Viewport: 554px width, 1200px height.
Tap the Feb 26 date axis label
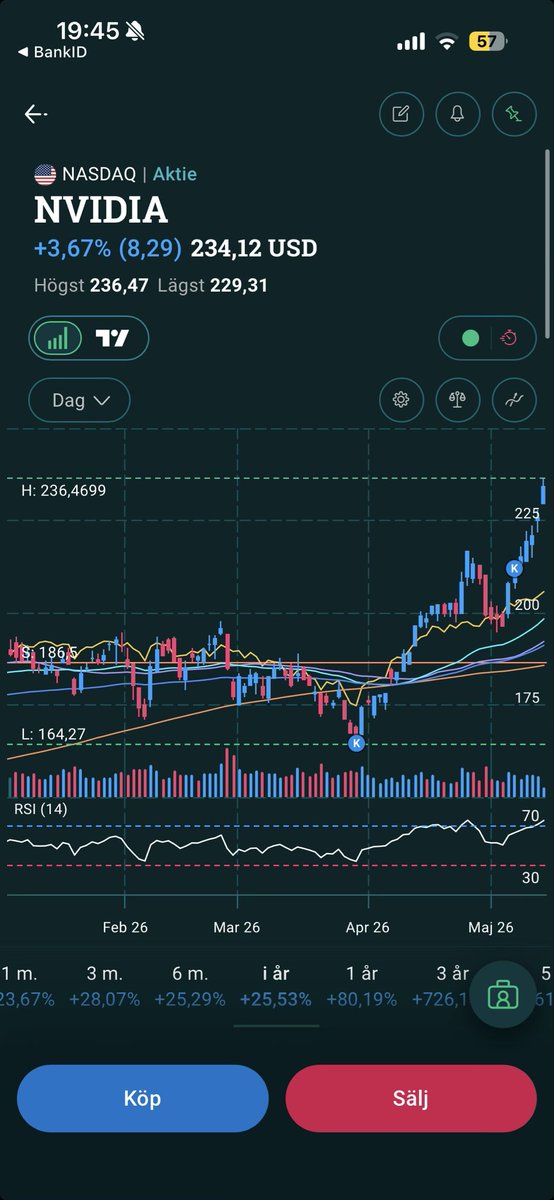(x=125, y=927)
